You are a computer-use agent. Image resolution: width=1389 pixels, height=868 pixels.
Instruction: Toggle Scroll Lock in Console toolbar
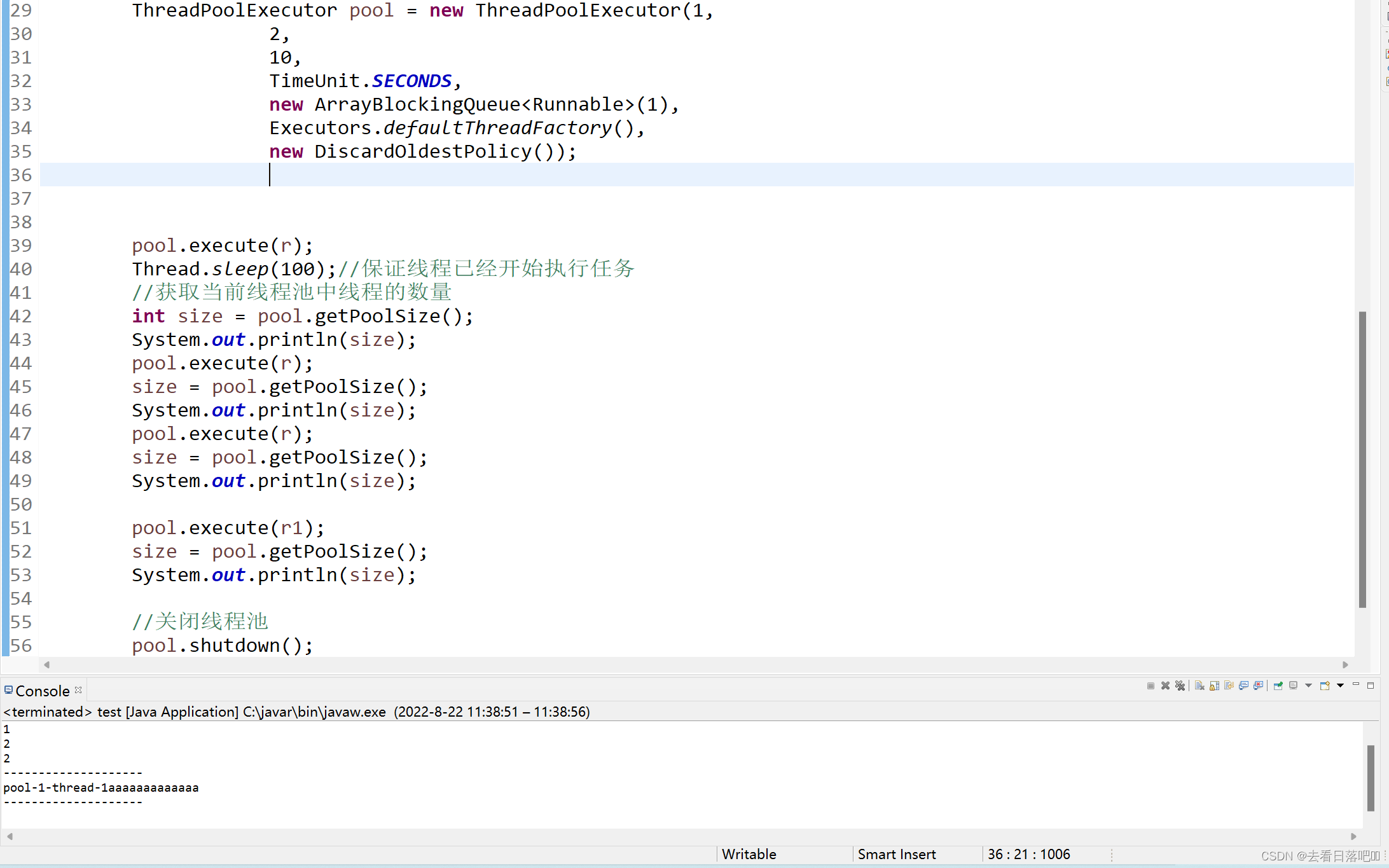[x=1214, y=685]
